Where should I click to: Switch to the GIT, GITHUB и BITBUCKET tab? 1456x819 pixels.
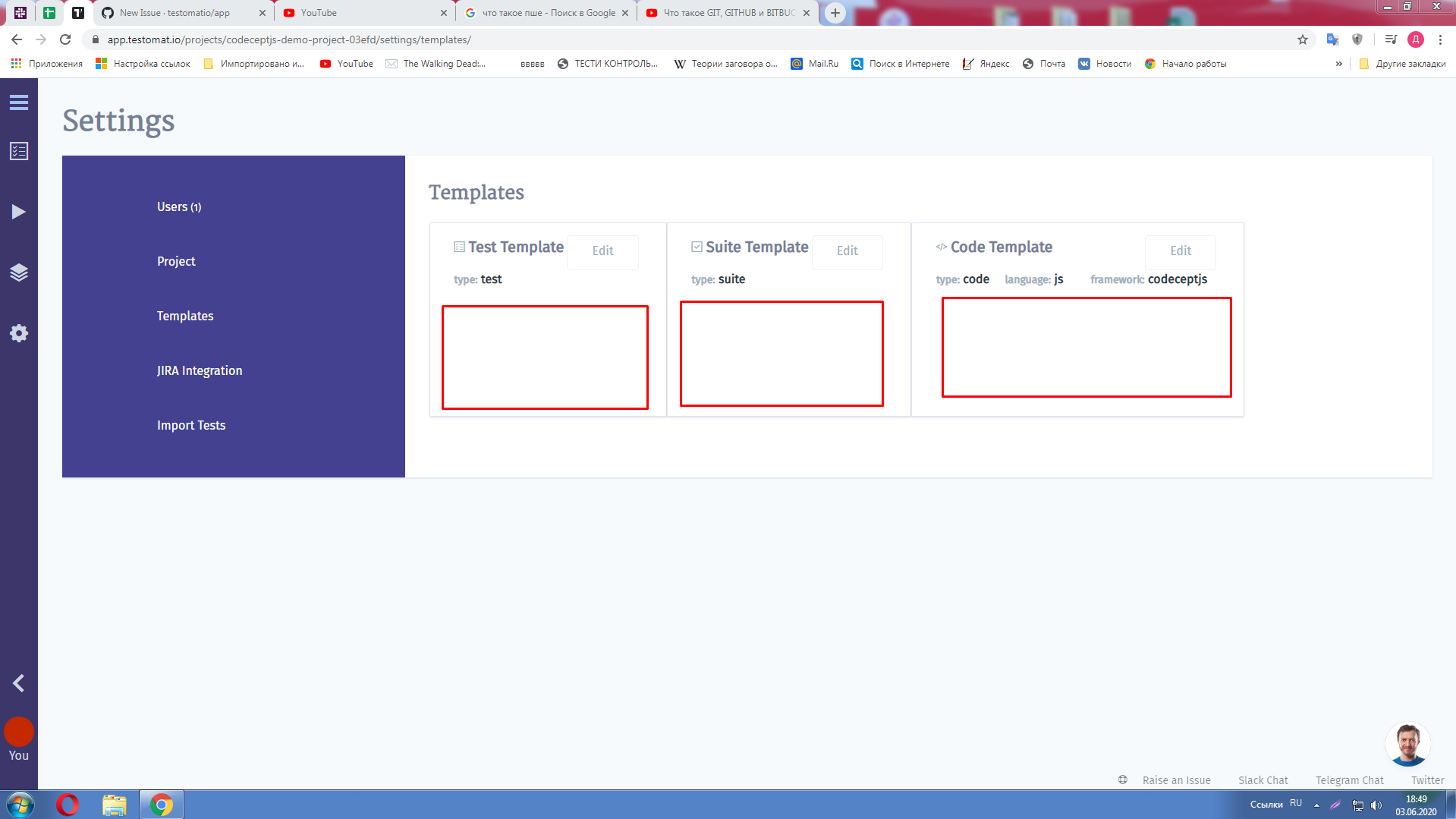[x=728, y=13]
